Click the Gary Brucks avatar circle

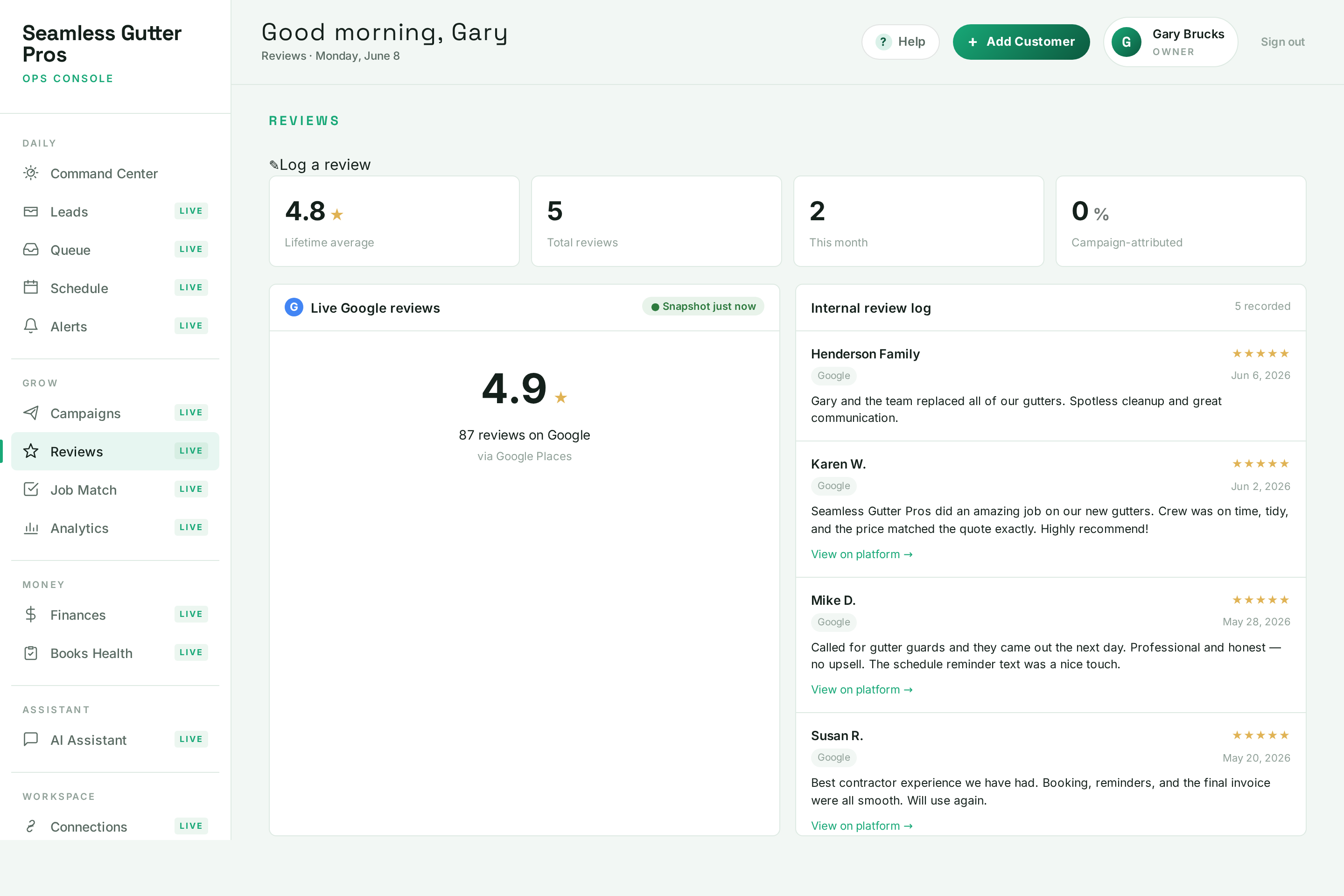pos(1126,42)
